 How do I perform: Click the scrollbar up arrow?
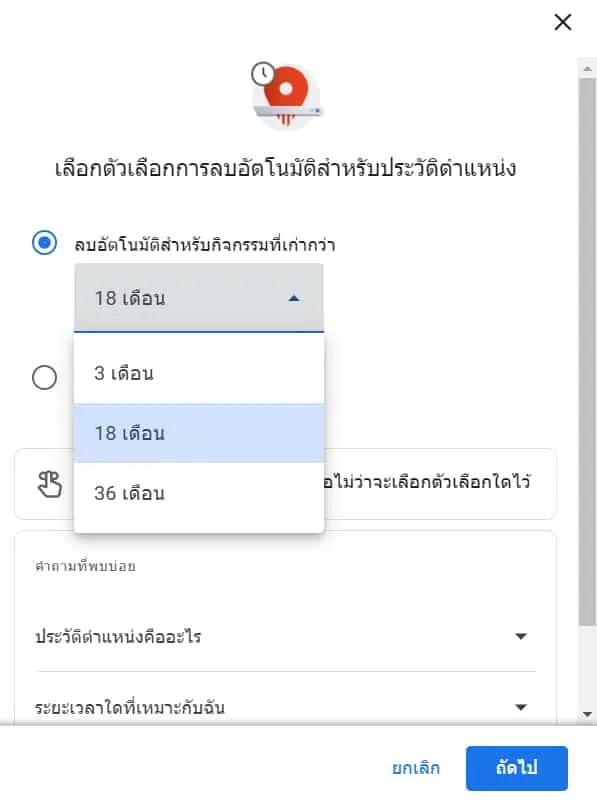coord(587,68)
